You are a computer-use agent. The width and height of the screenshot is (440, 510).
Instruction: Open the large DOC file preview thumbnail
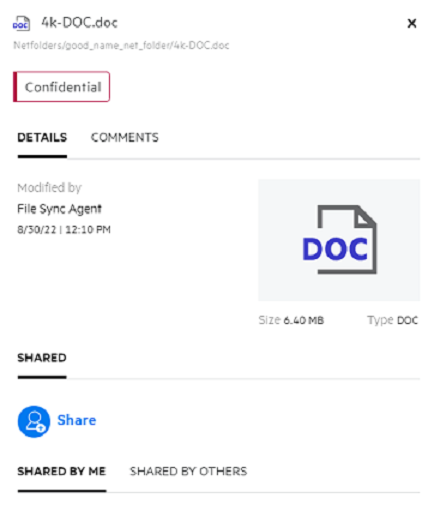point(339,240)
